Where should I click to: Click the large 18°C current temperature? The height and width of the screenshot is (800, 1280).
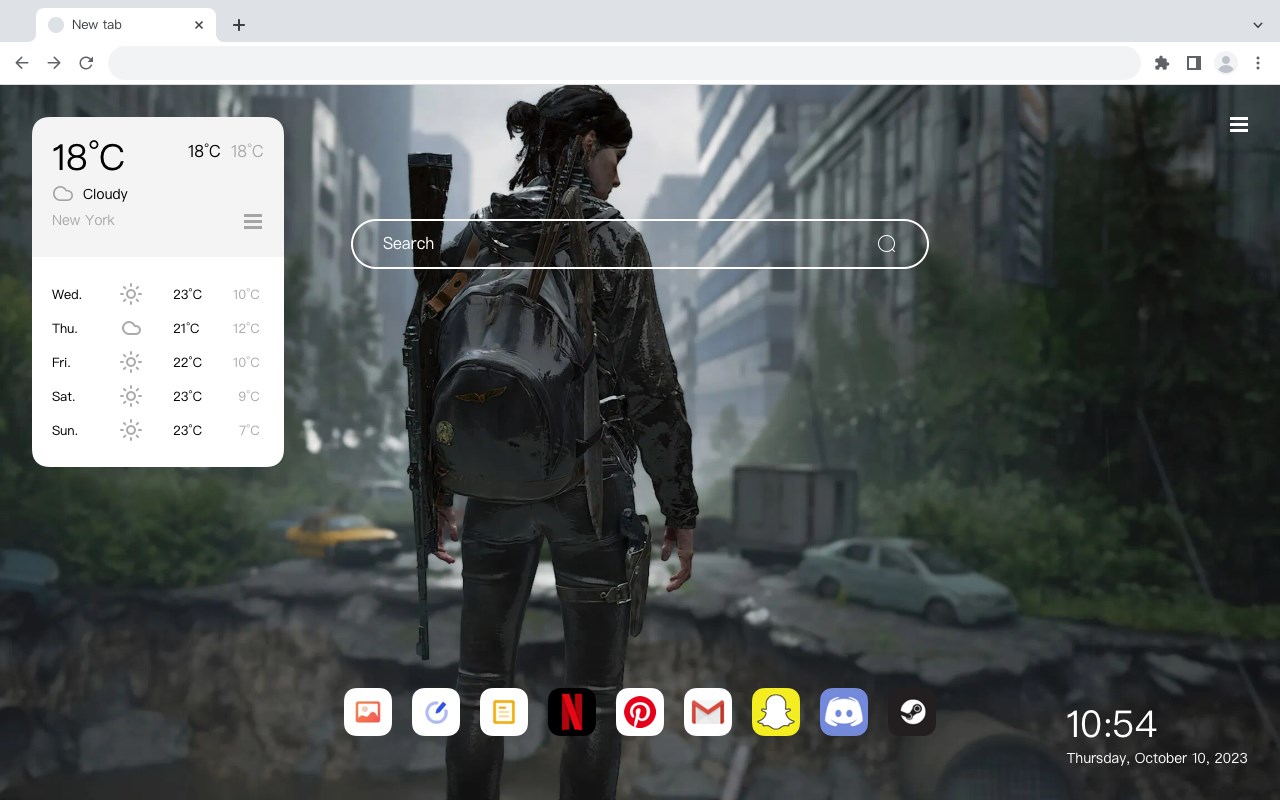(88, 157)
